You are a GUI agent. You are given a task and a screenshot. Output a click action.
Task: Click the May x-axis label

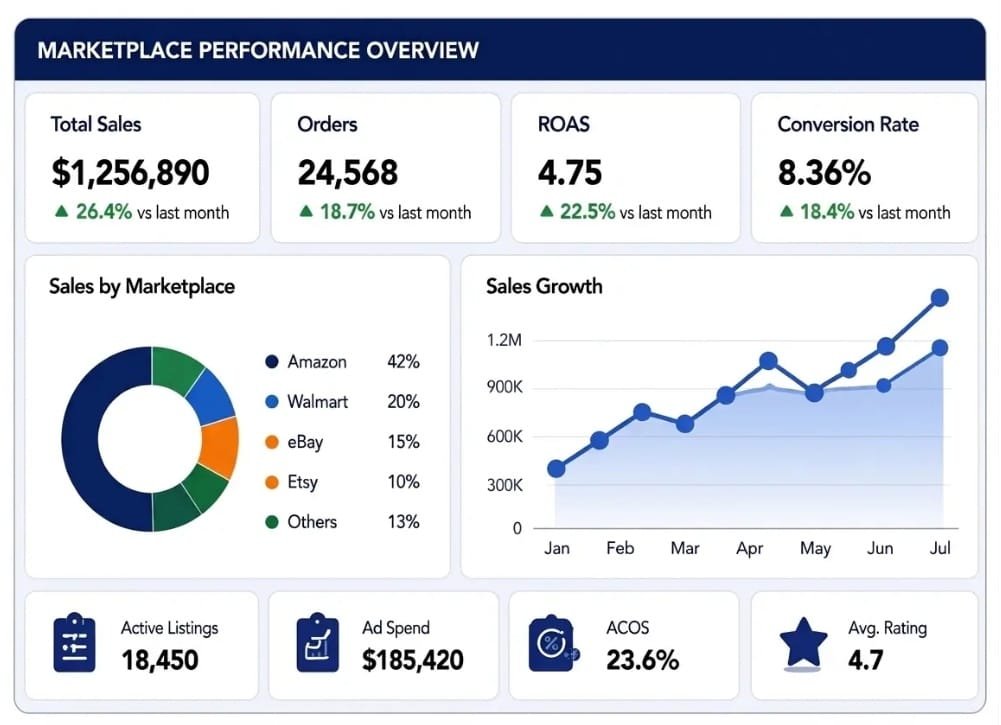coord(815,548)
